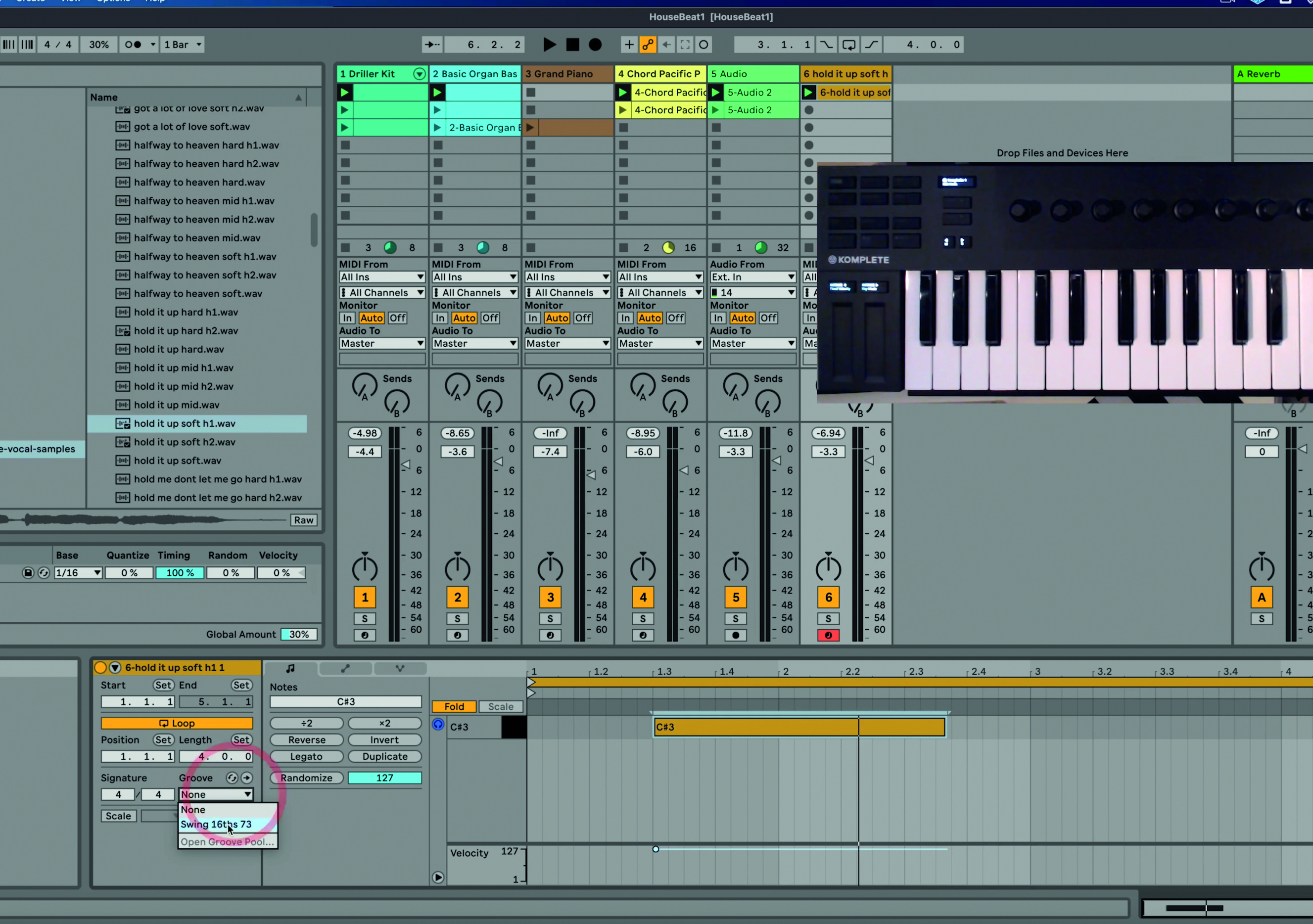Open the metronome settings dropdown arrow
Viewport: 1313px width, 924px height.
153,45
